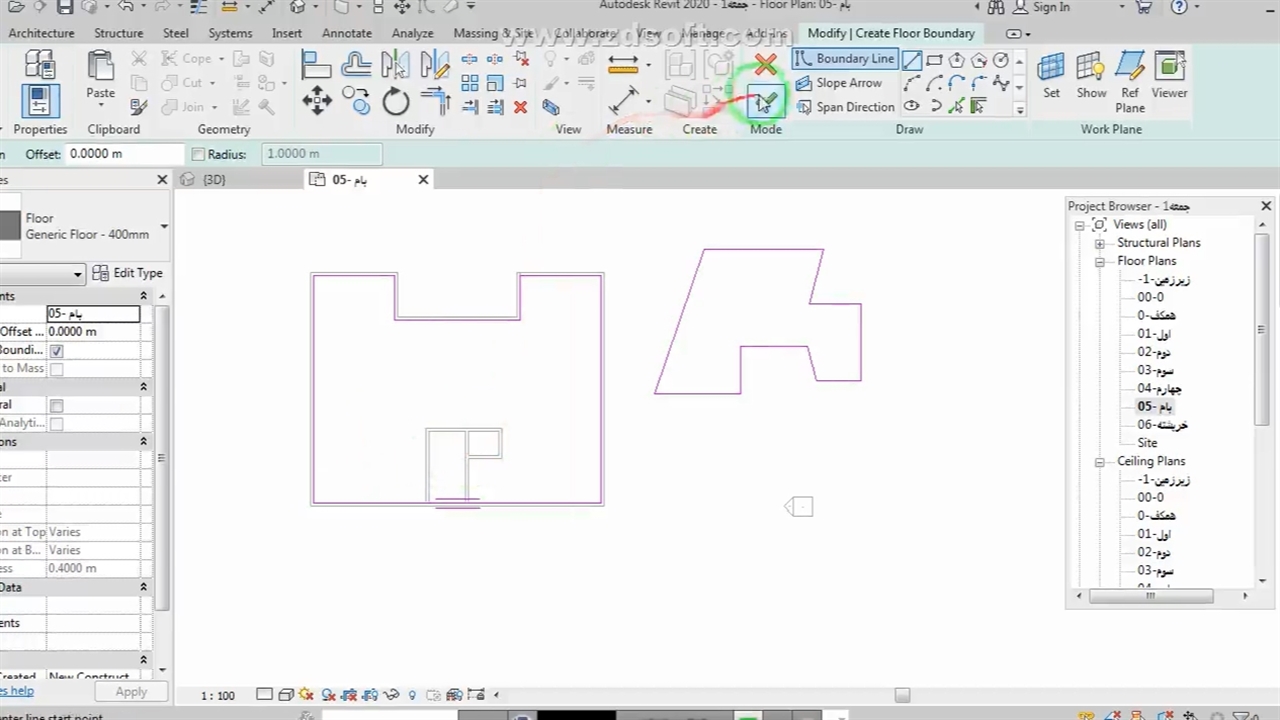Select the Move tool in Modify panel
Viewport: 1280px width, 720px height.
[317, 101]
